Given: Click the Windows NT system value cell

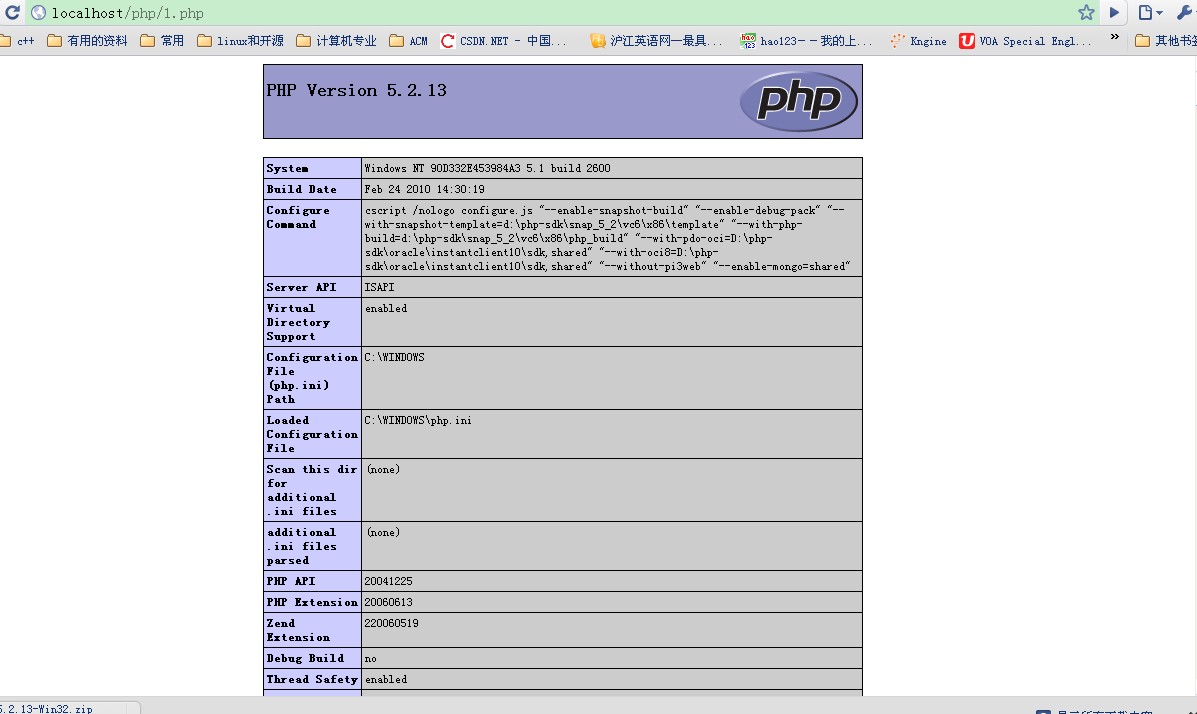Looking at the screenshot, I should pos(611,168).
